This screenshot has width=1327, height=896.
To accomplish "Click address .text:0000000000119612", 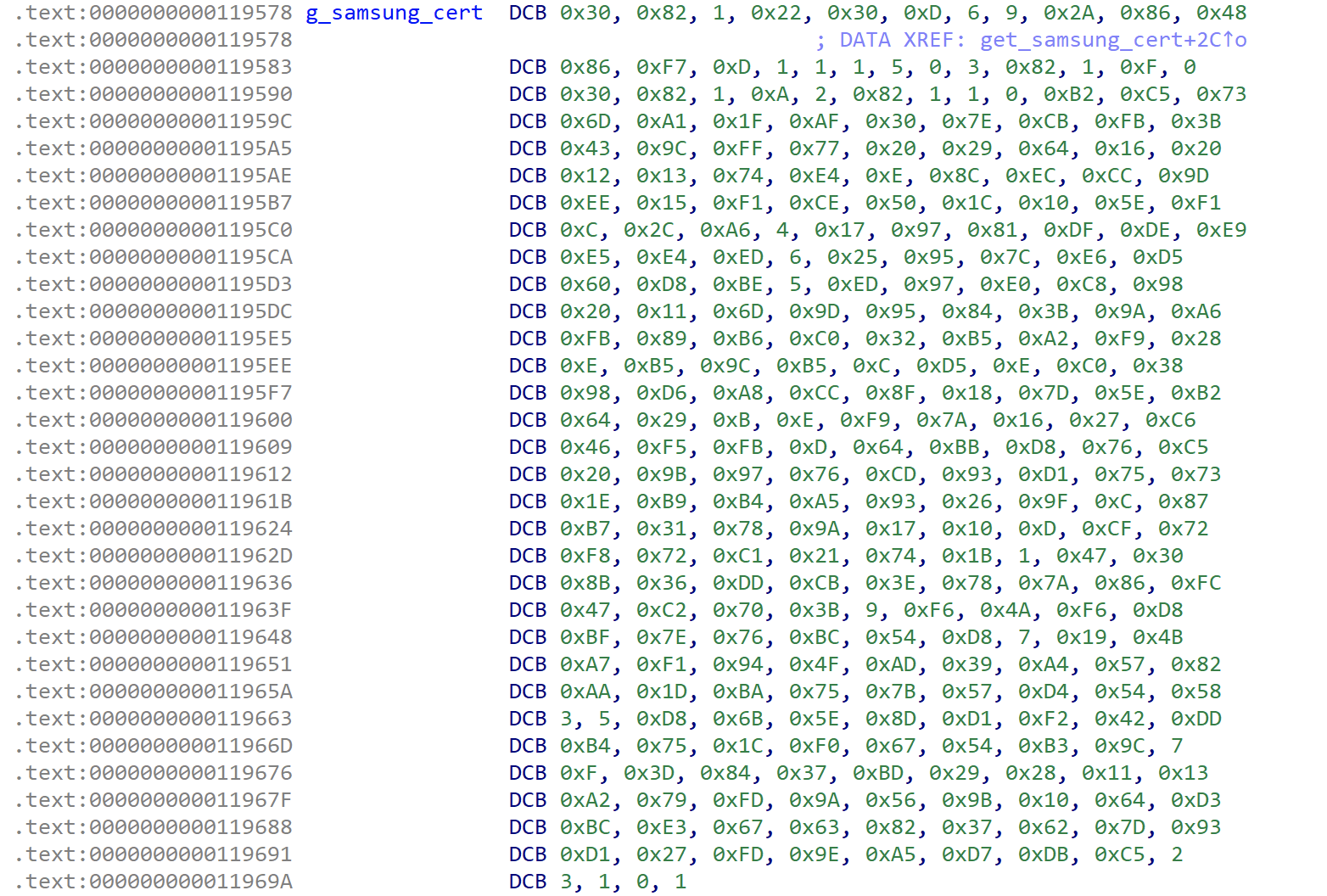I will 154,474.
